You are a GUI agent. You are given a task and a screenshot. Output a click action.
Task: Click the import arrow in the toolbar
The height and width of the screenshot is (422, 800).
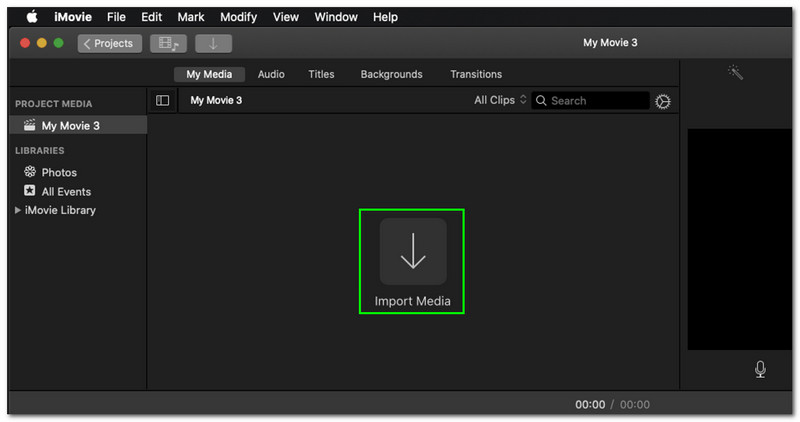point(213,43)
